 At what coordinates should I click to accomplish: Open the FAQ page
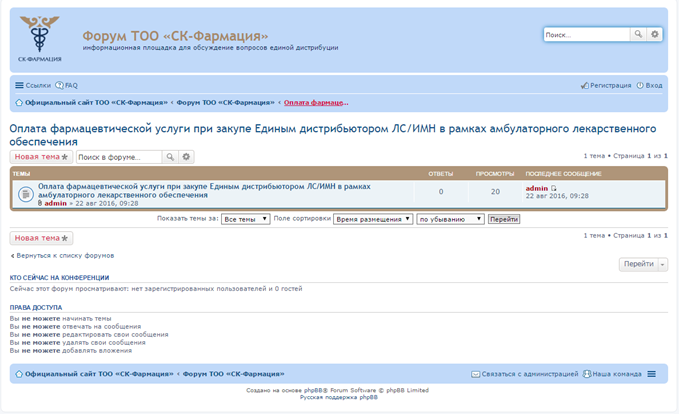pyautogui.click(x=67, y=85)
